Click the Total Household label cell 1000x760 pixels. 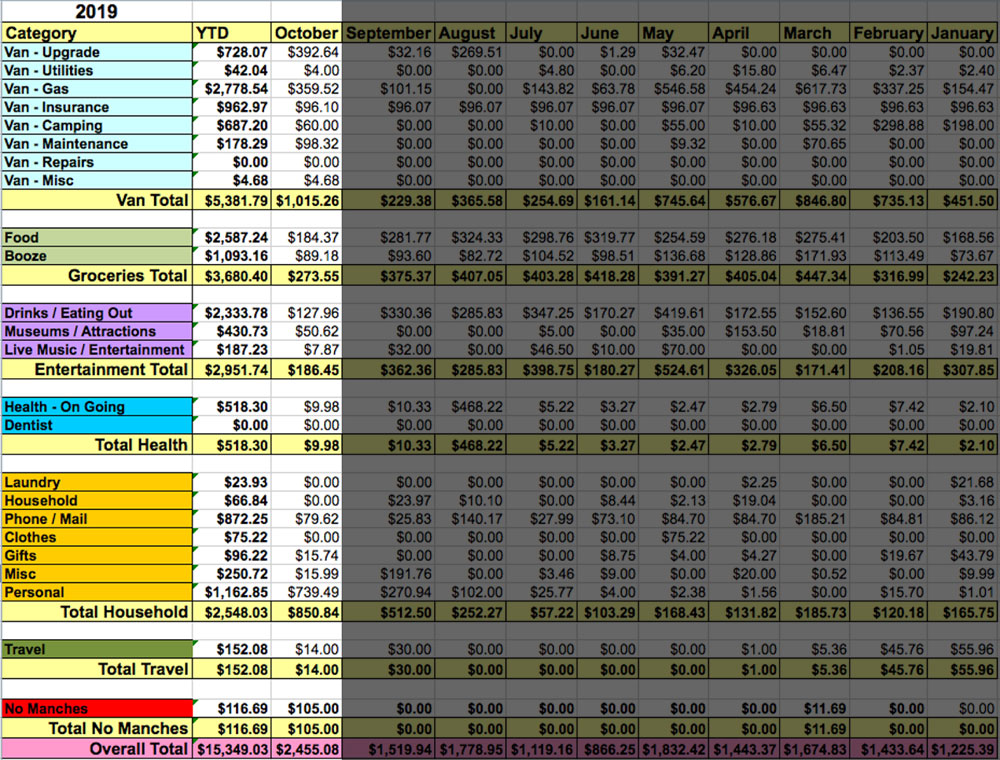pyautogui.click(x=95, y=611)
